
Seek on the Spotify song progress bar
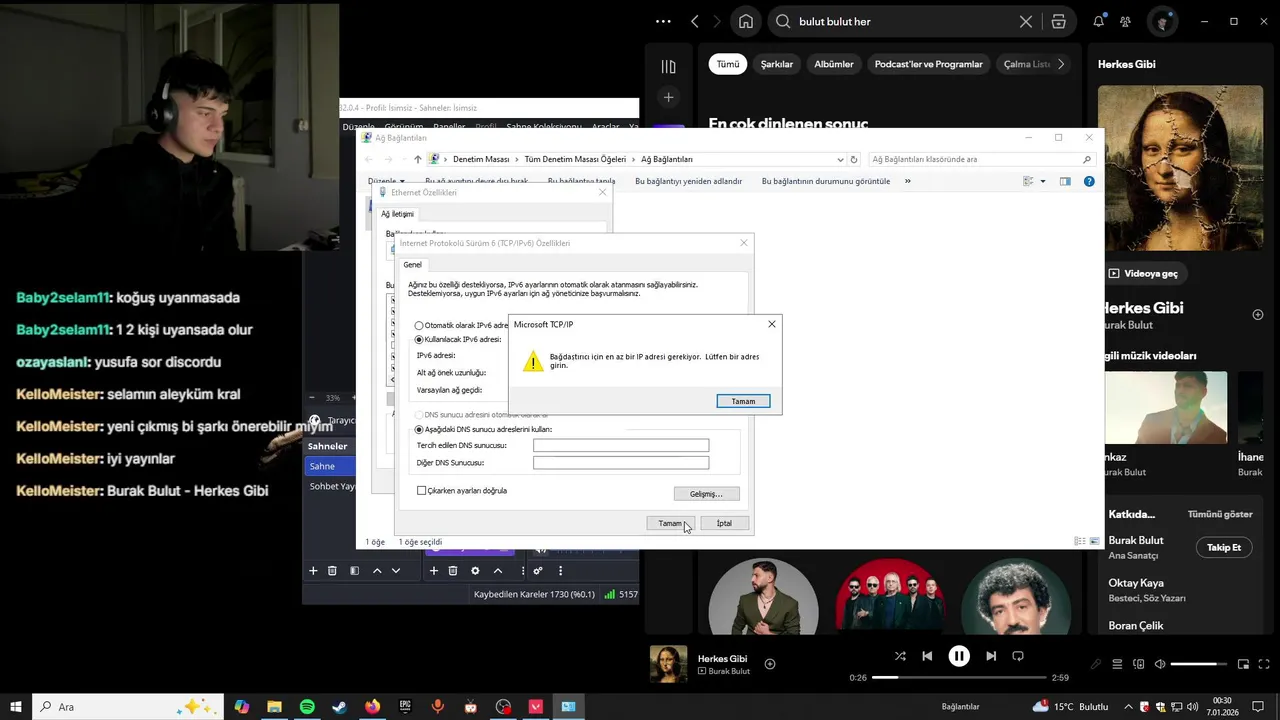[x=957, y=677]
